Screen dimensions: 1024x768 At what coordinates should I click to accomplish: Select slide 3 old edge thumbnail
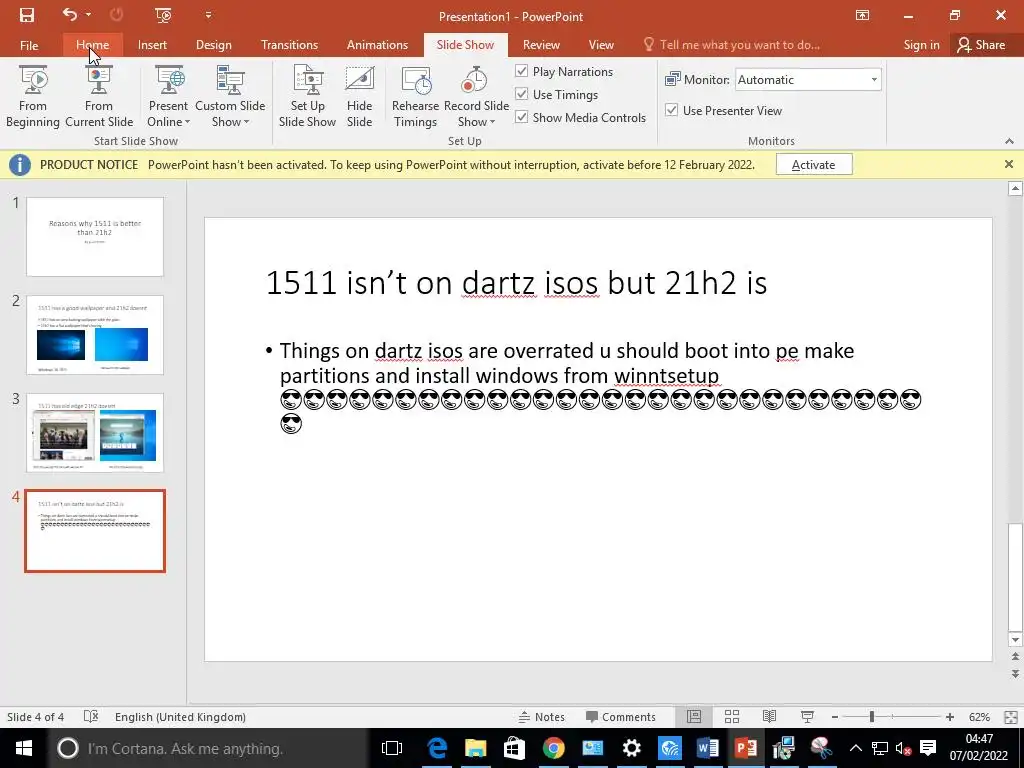click(95, 432)
